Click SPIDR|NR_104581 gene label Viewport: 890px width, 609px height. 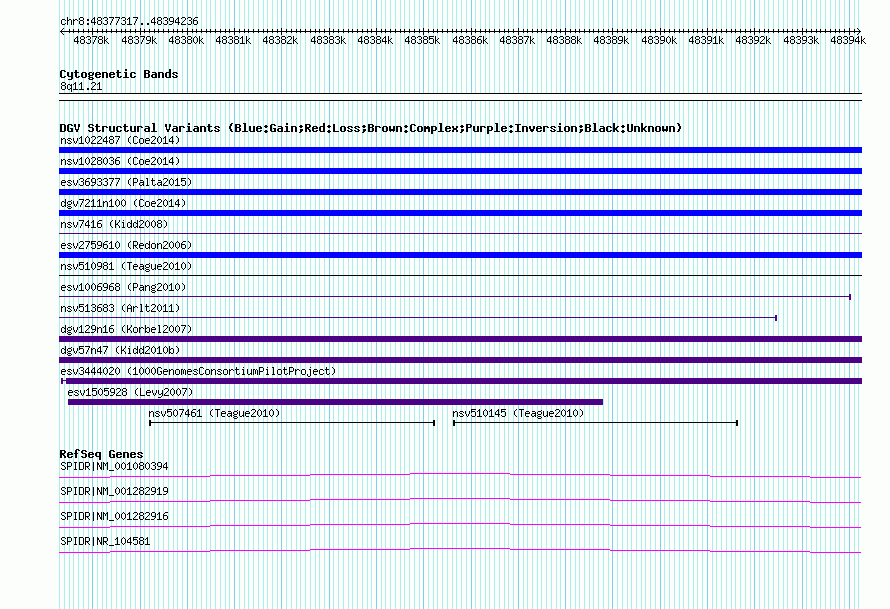coord(105,541)
